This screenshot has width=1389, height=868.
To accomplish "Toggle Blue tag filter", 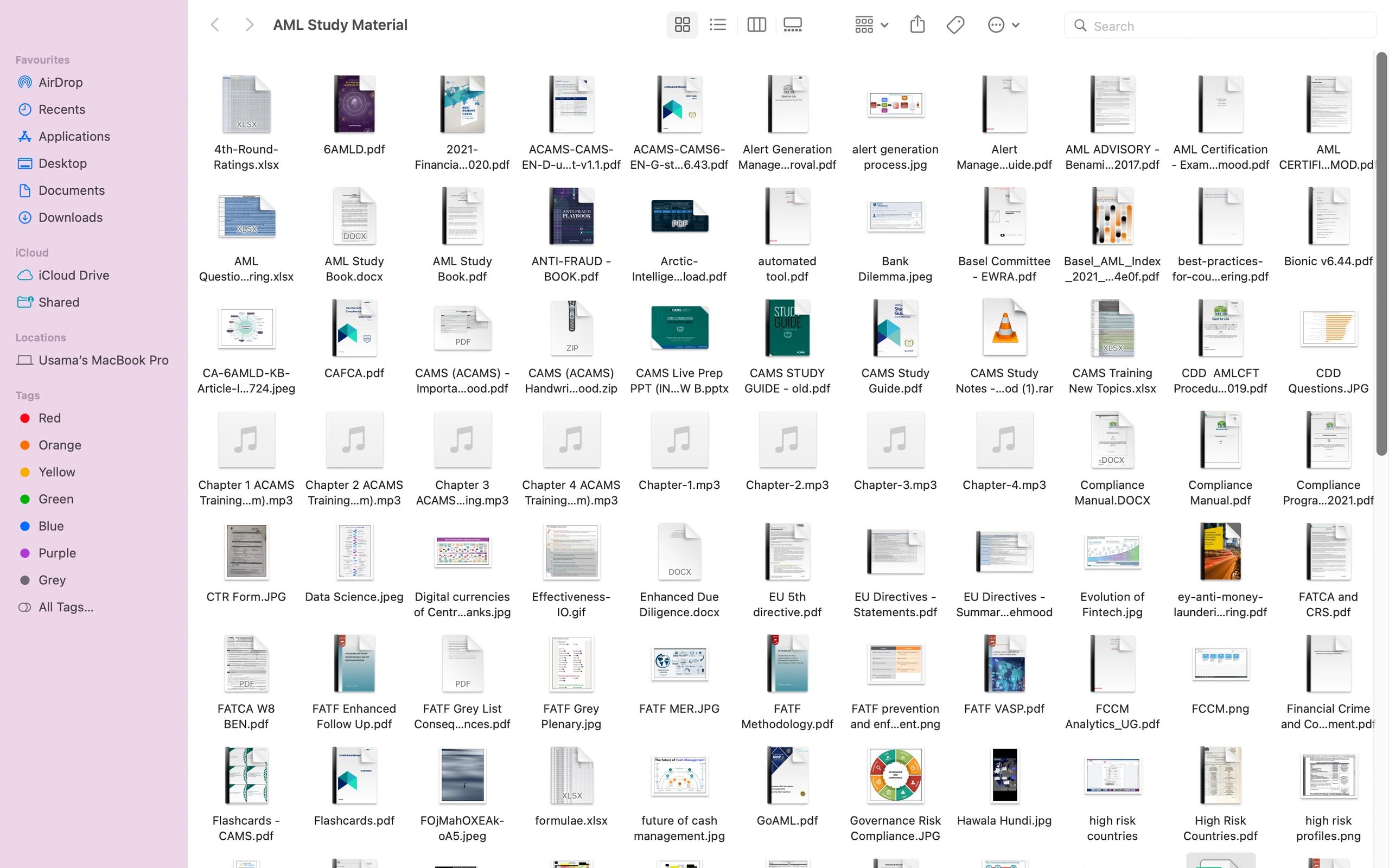I will (50, 525).
